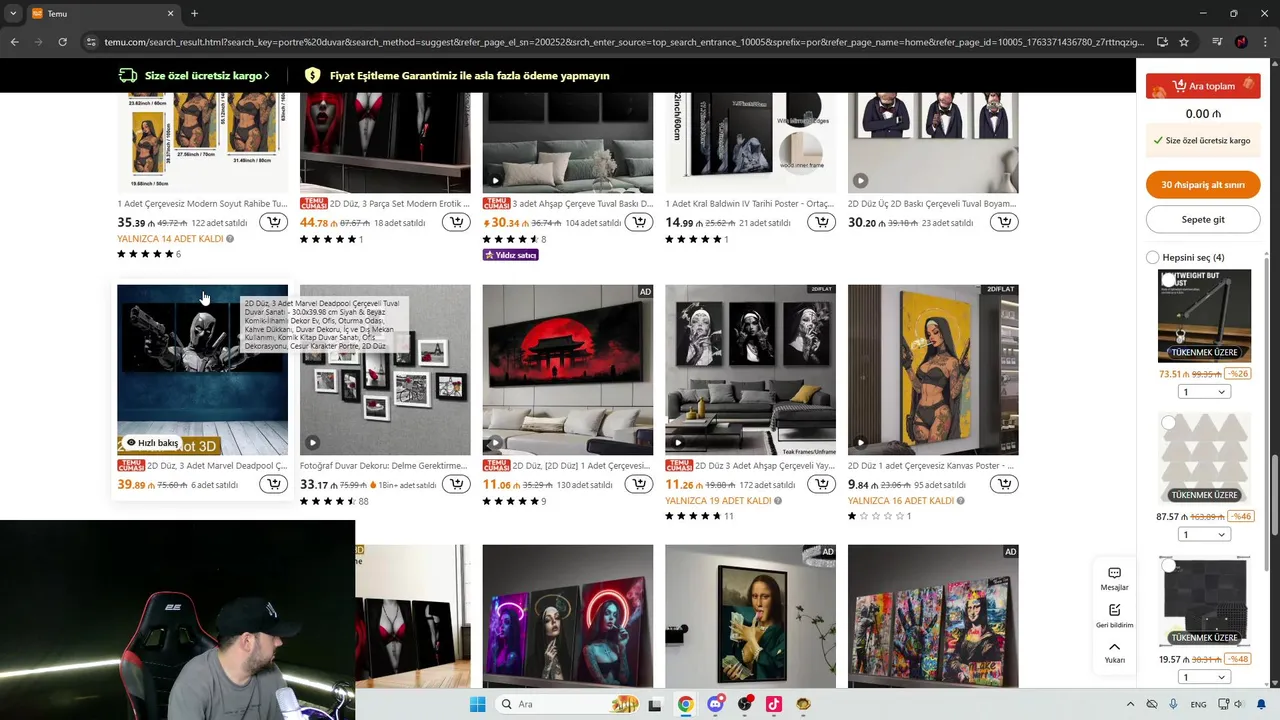Open Chrome's three-dot menu

tap(1264, 42)
